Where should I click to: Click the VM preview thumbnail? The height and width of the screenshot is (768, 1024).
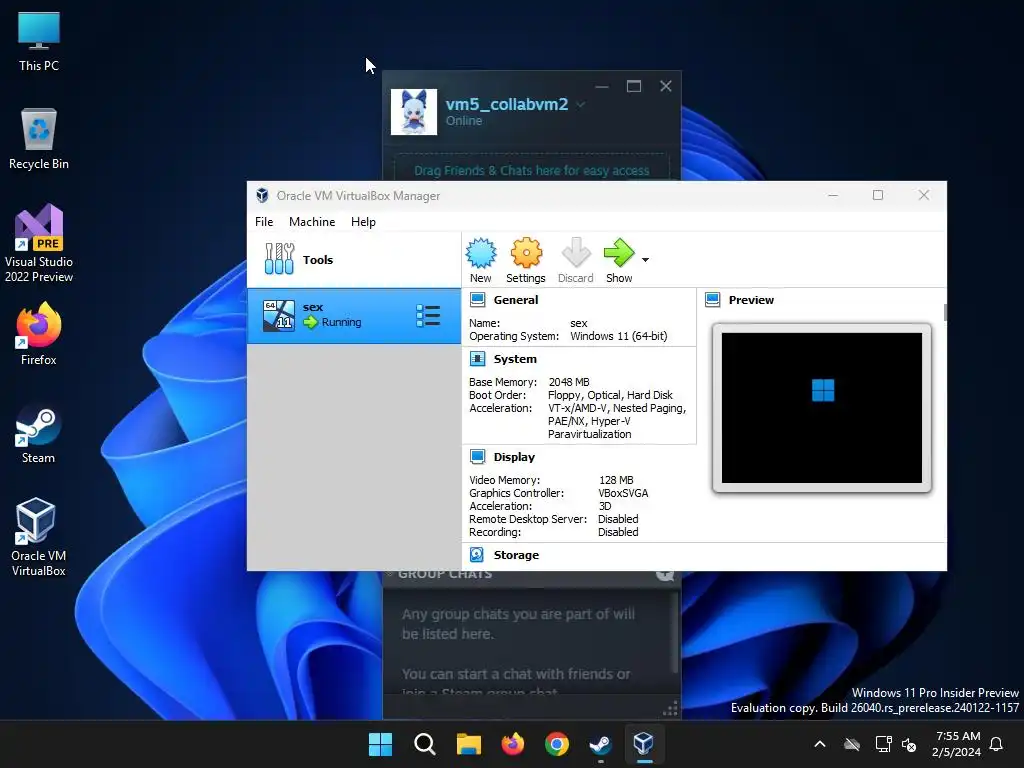[x=822, y=408]
